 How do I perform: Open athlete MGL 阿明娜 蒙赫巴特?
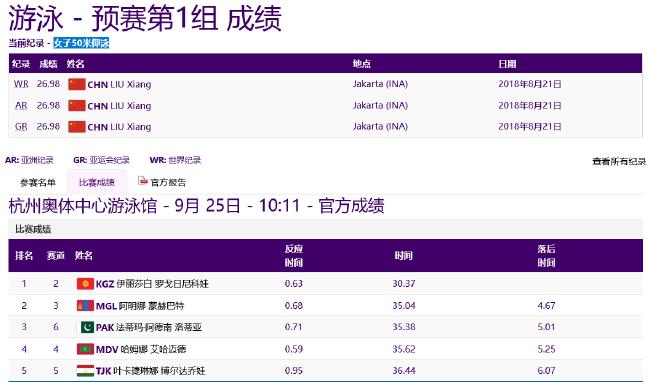140,306
